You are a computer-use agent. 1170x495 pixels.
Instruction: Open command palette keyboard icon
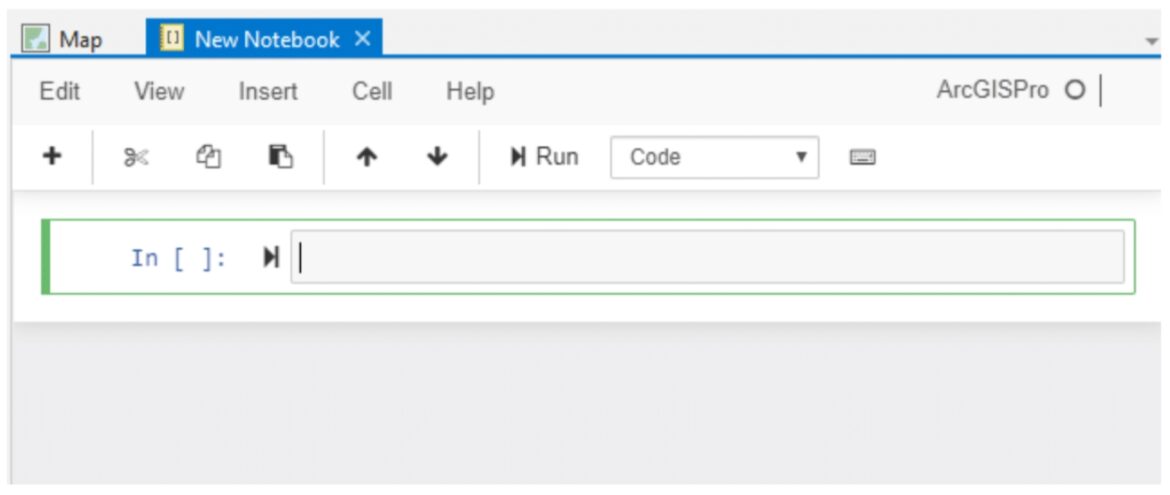(863, 158)
